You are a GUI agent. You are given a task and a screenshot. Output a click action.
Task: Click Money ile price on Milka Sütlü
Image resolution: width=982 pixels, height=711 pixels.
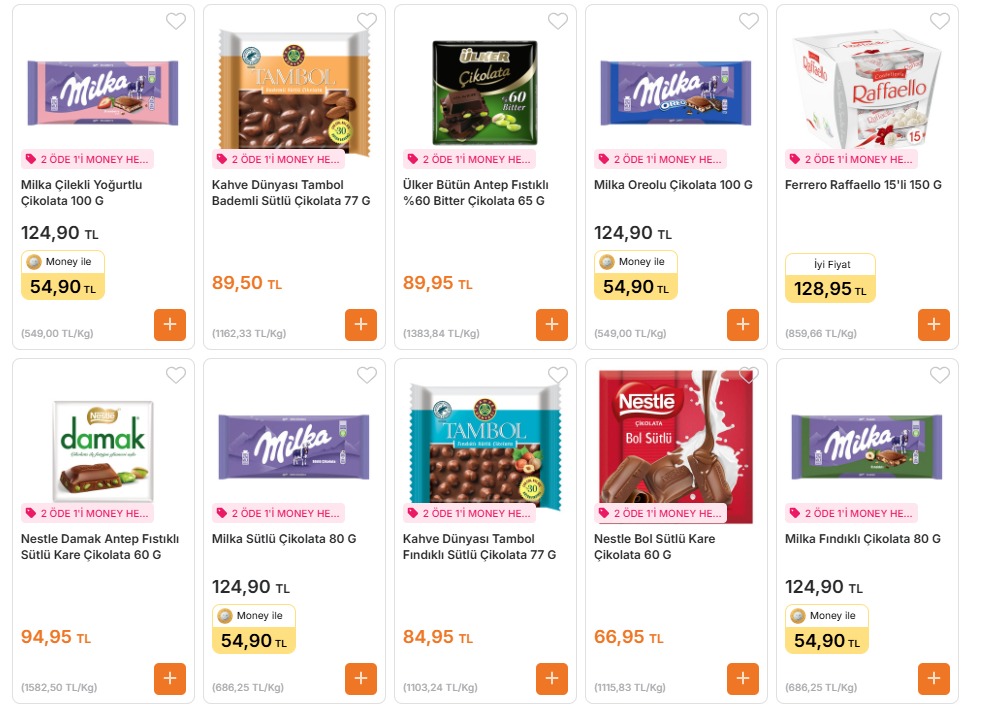[254, 630]
